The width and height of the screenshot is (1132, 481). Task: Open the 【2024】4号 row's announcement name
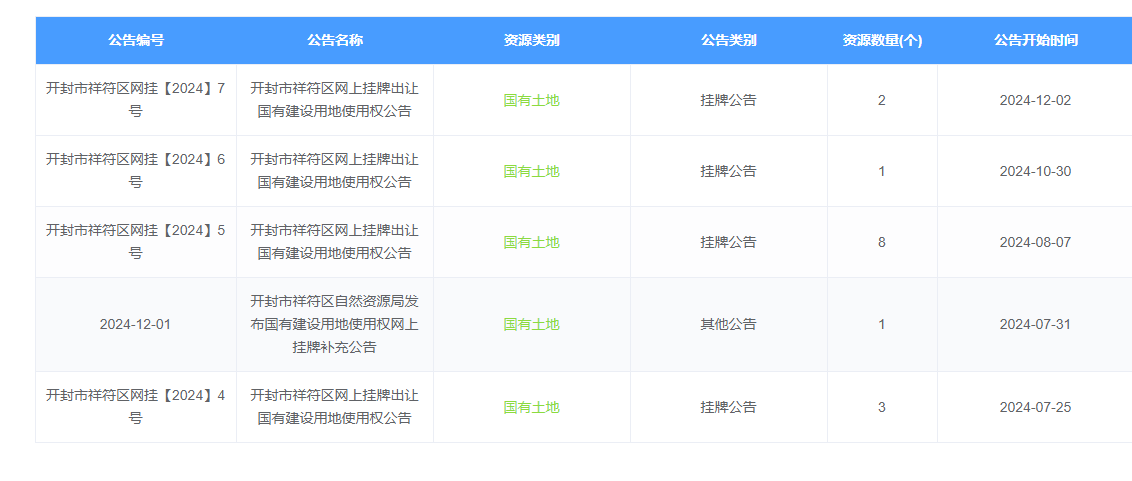coord(334,407)
